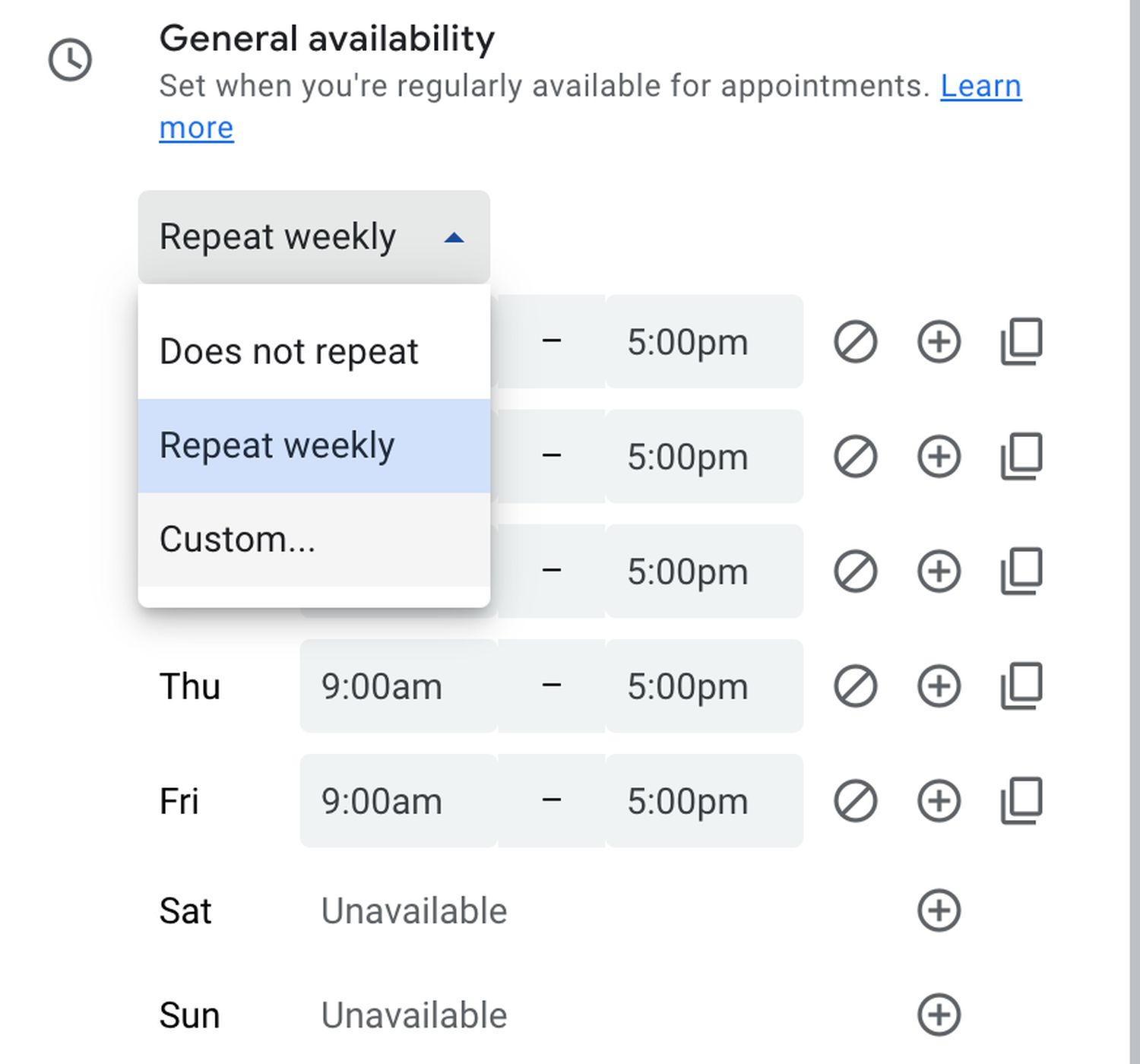The width and height of the screenshot is (1140, 1064).
Task: Copy Thursday's times to other days
Action: 1021,686
